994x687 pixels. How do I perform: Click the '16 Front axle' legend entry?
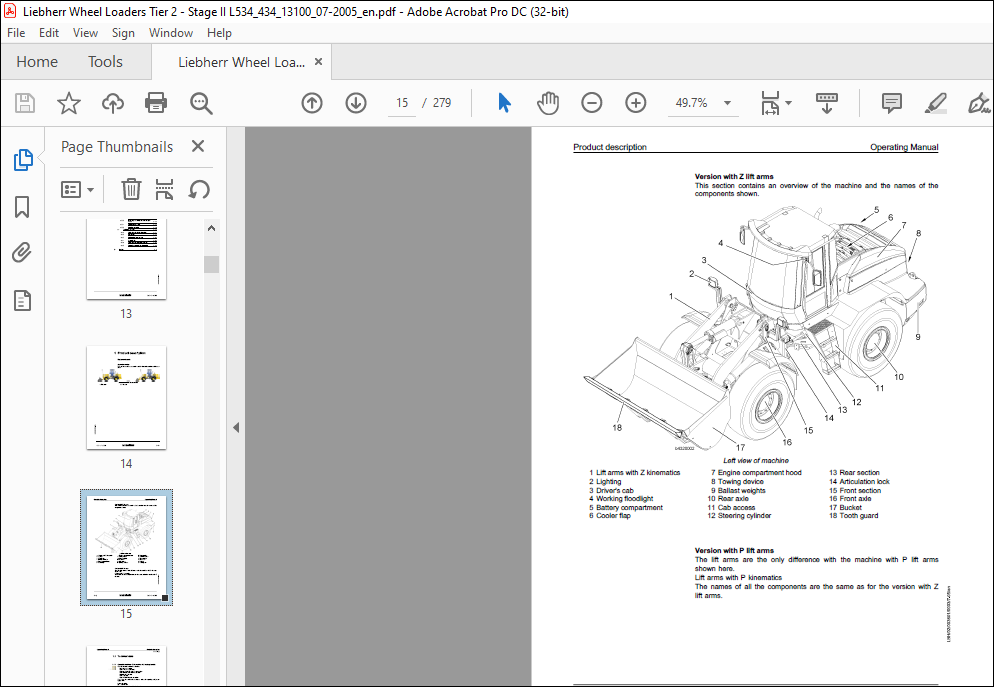click(850, 499)
